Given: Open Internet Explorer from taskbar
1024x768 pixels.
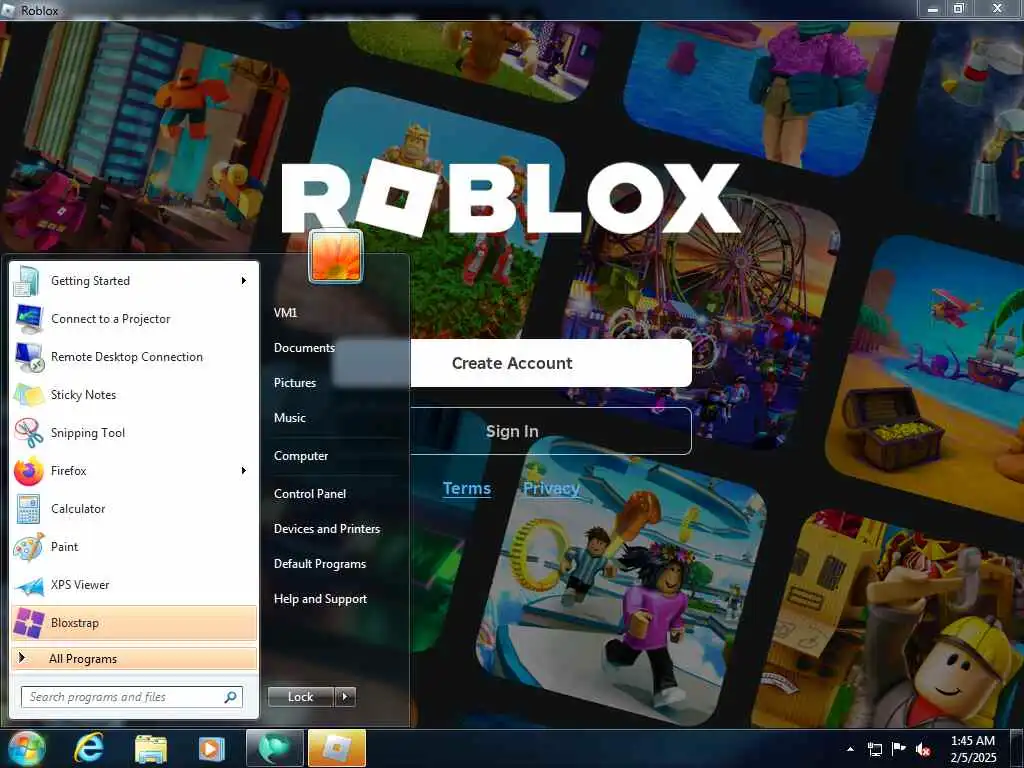Looking at the screenshot, I should [x=89, y=748].
